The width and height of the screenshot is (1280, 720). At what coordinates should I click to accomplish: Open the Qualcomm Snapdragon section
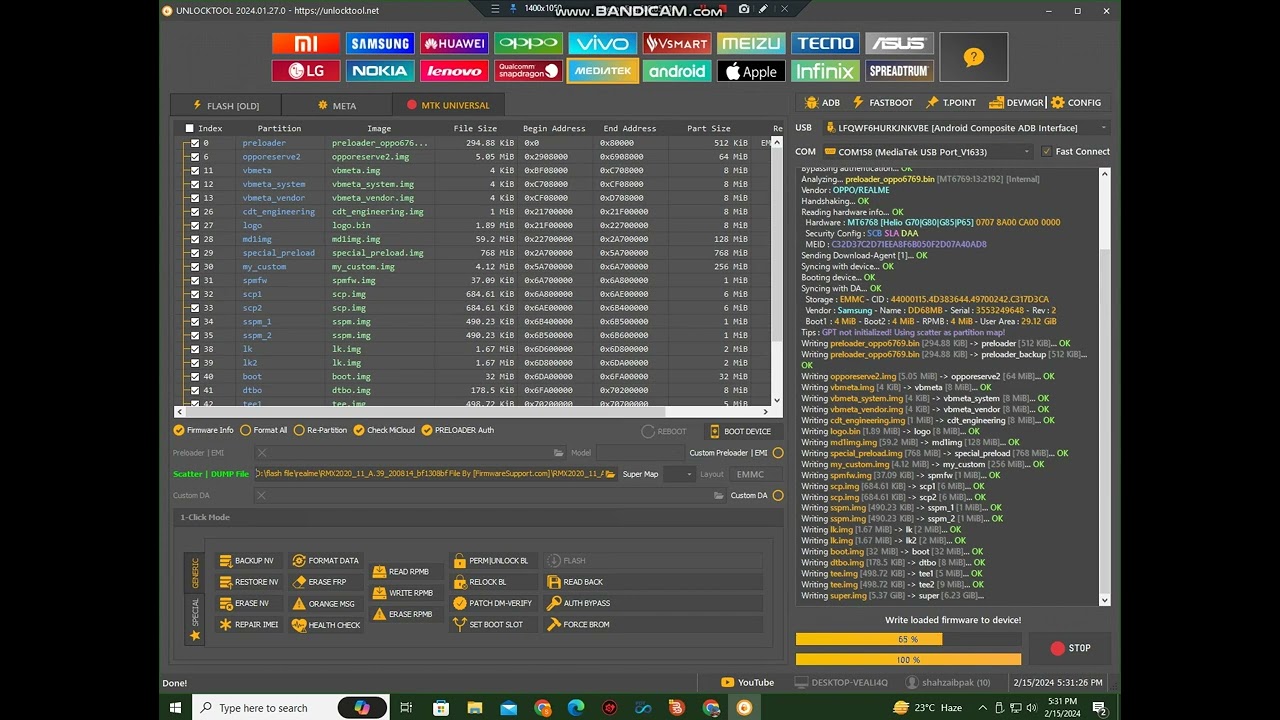point(528,71)
